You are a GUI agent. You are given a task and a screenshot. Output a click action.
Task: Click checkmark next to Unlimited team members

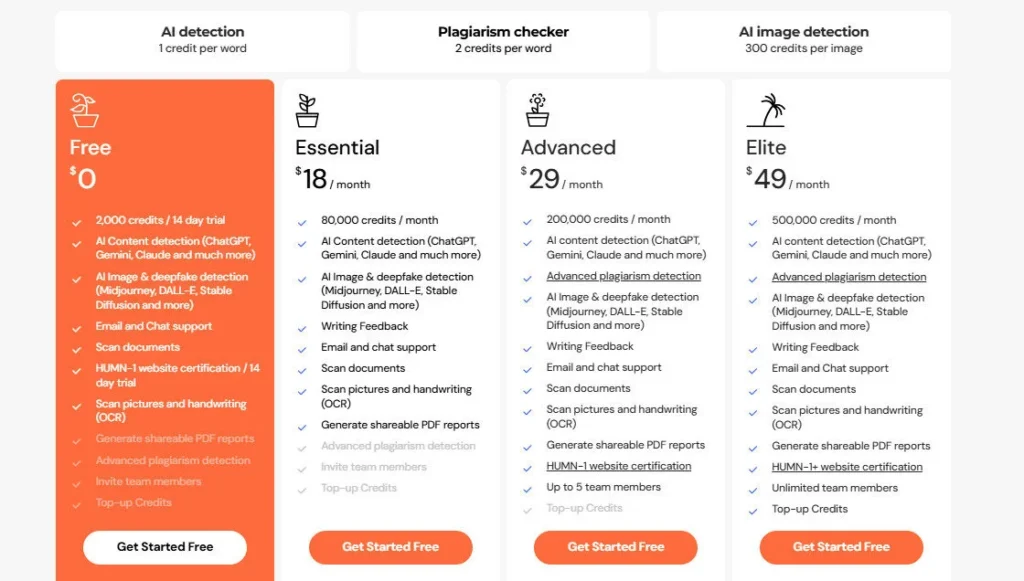point(753,489)
